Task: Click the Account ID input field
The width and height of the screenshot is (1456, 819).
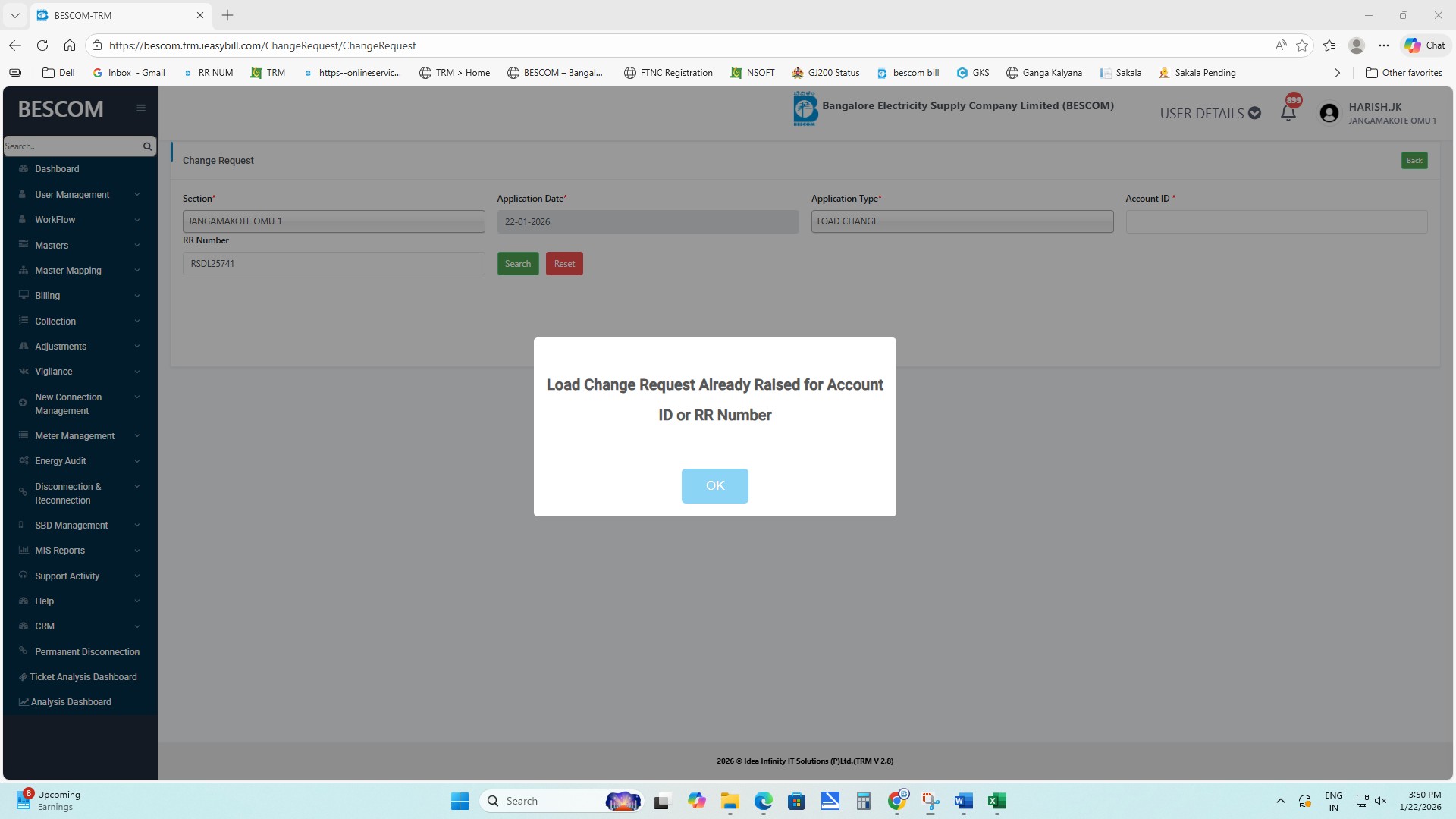Action: tap(1276, 221)
